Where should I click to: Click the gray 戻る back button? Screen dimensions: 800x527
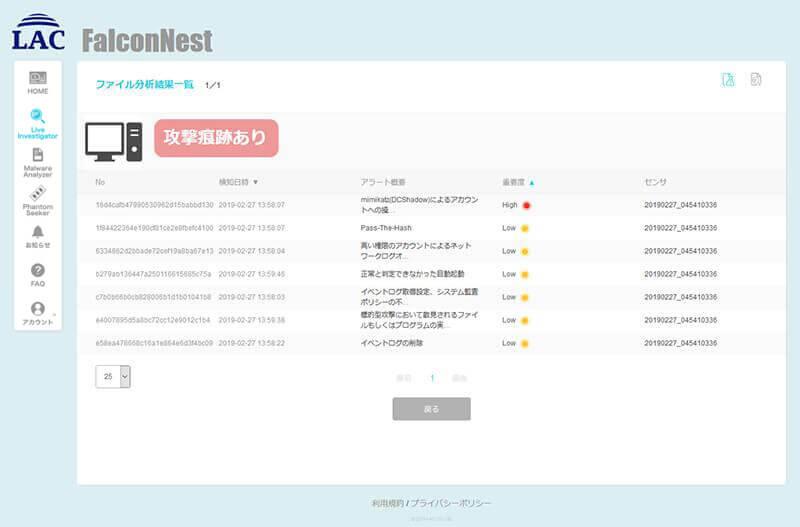(432, 409)
